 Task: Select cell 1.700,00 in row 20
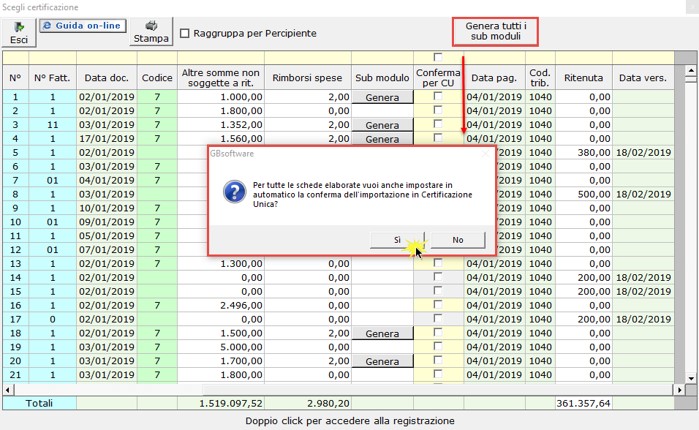221,360
